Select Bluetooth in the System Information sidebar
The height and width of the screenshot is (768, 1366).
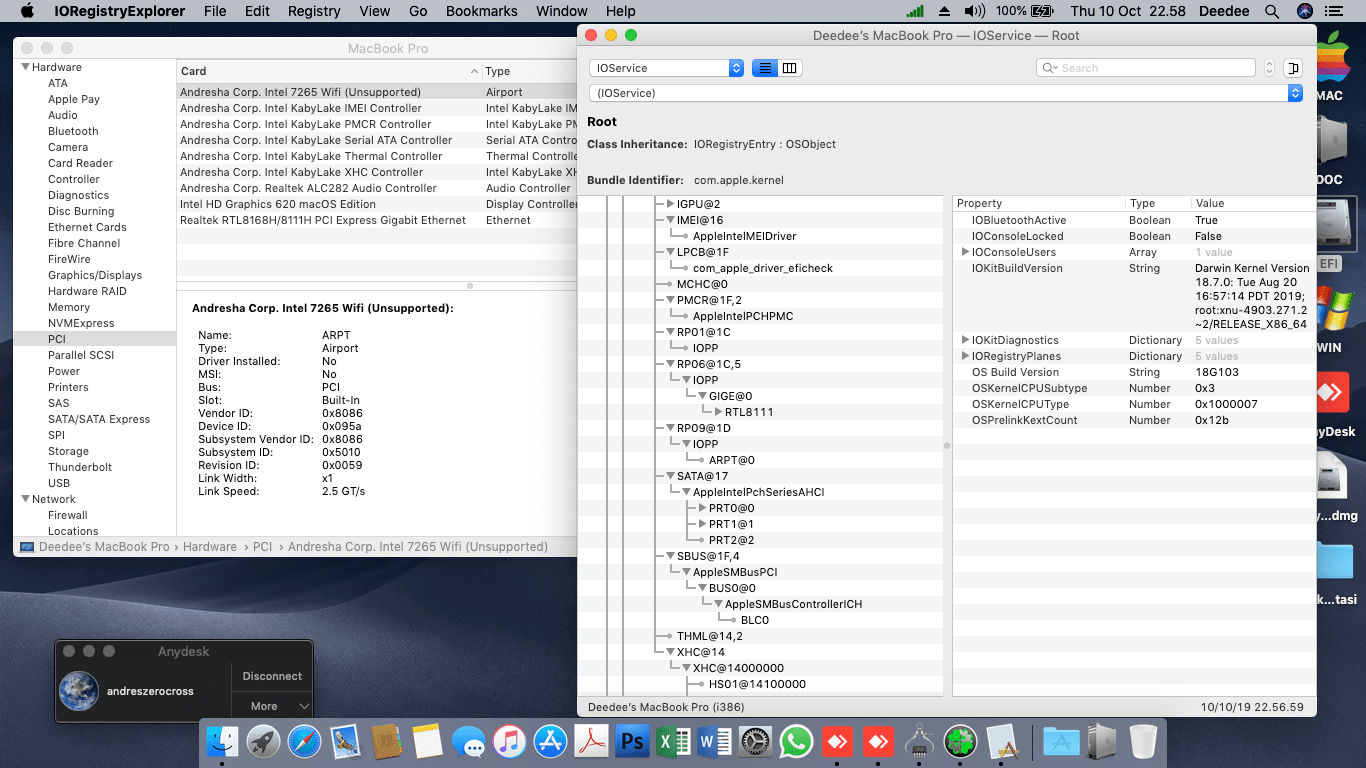[x=73, y=131]
